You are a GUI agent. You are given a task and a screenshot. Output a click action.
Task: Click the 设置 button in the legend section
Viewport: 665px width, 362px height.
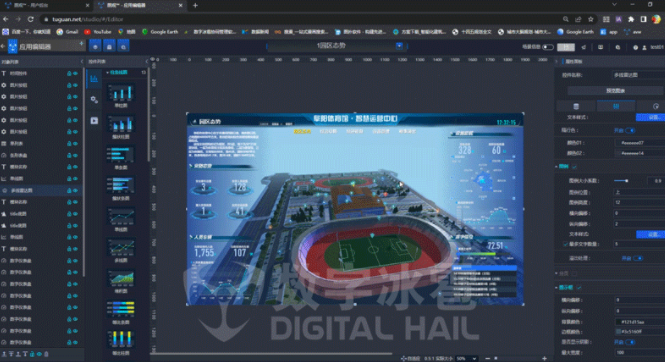(651, 234)
